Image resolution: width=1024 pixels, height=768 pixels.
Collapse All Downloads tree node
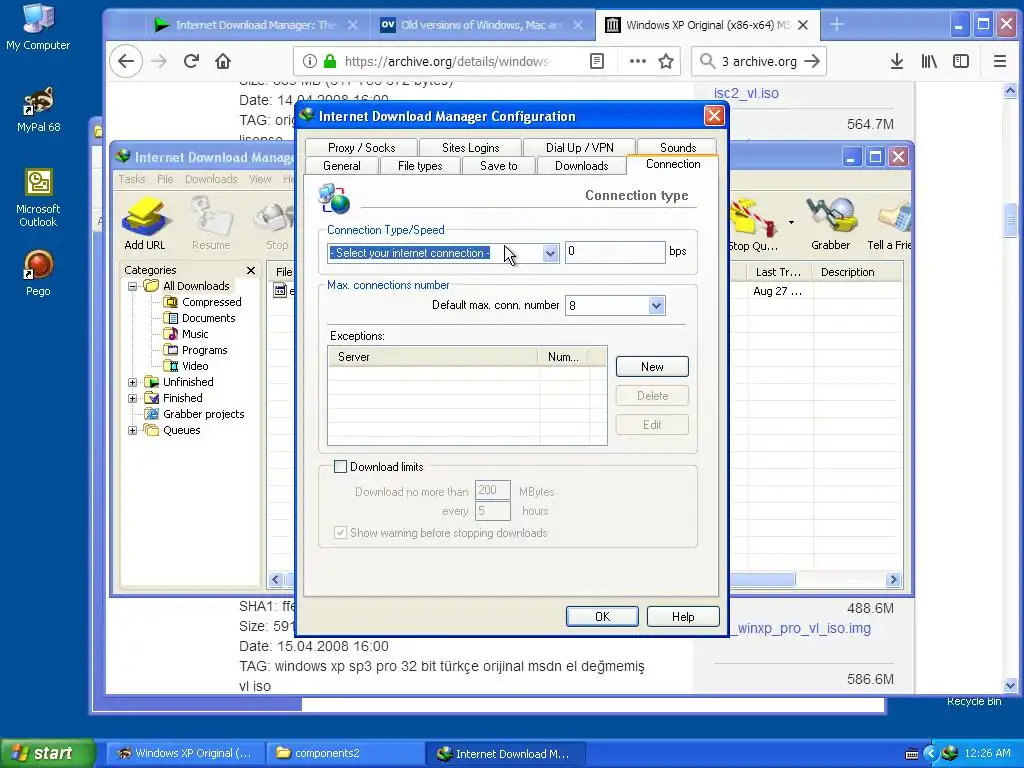(x=133, y=286)
